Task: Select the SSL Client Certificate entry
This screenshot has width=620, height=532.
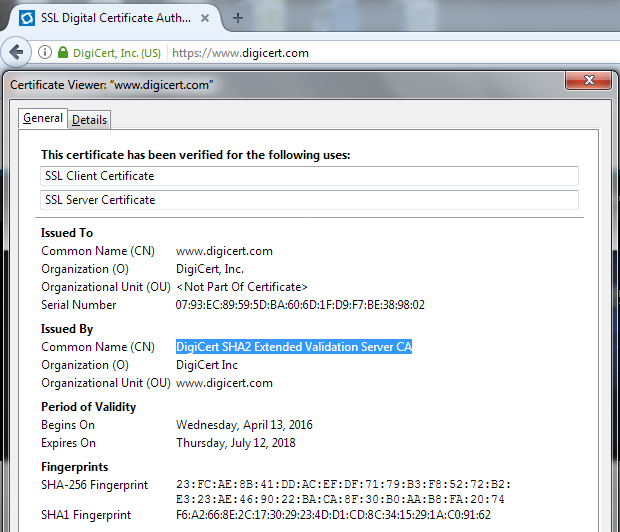Action: point(309,176)
